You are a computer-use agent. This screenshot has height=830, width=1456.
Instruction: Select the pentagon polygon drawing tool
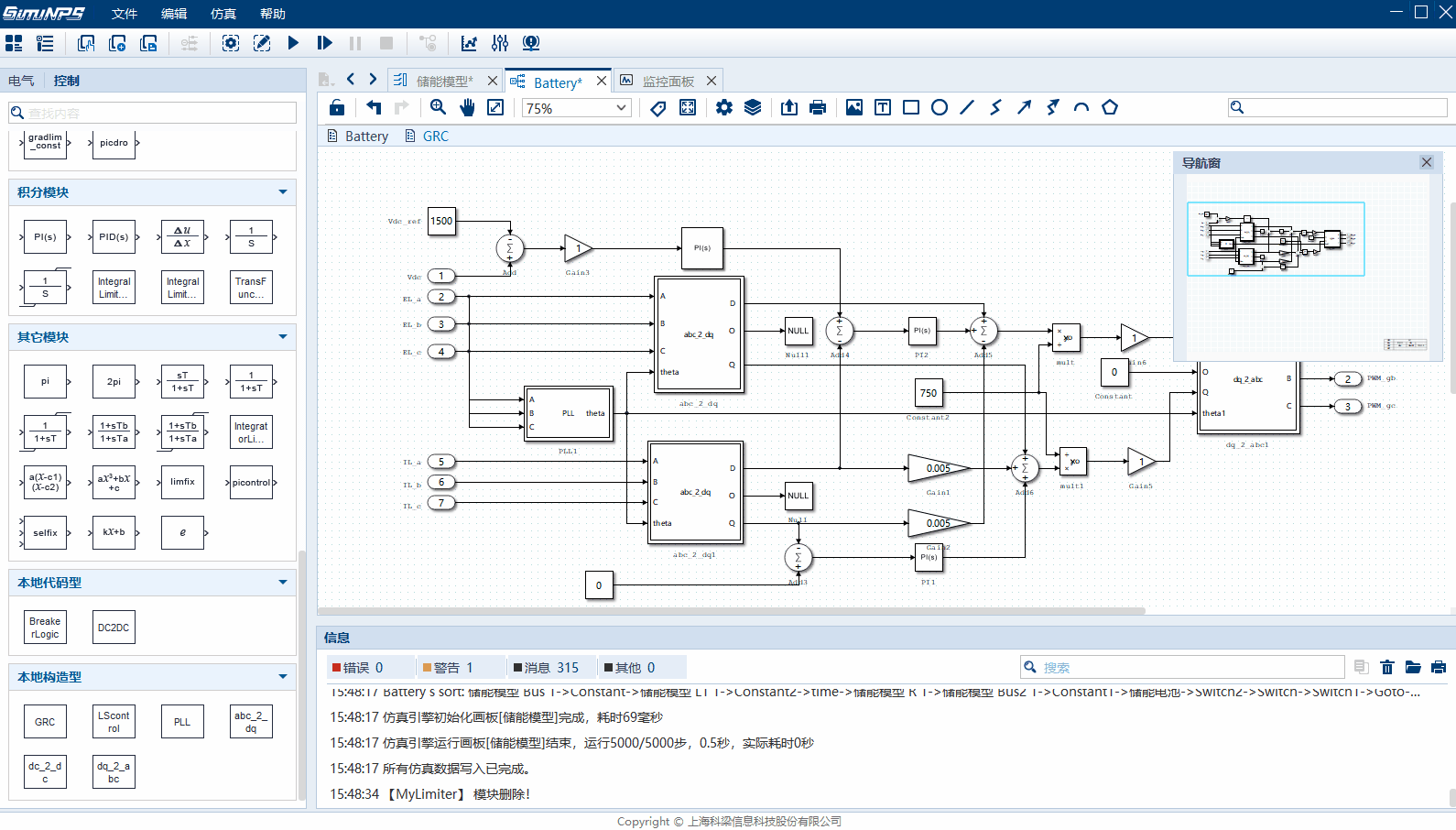coord(1110,107)
